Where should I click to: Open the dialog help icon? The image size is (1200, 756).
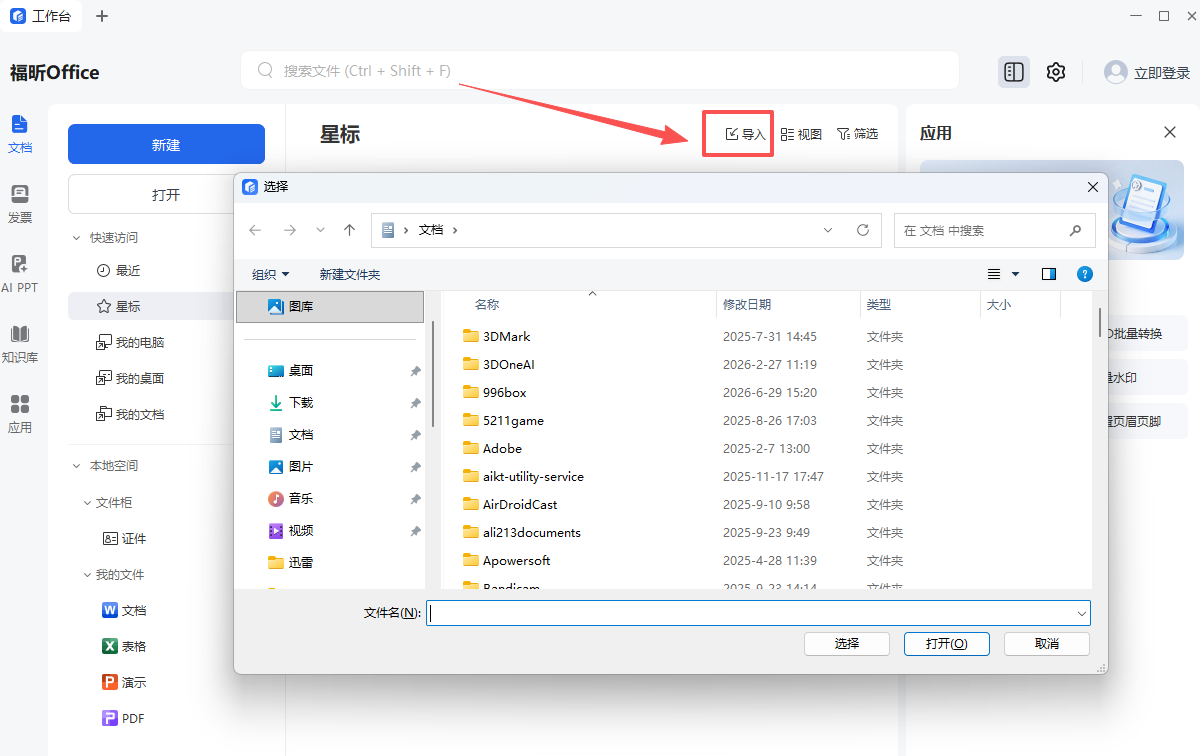(1084, 274)
